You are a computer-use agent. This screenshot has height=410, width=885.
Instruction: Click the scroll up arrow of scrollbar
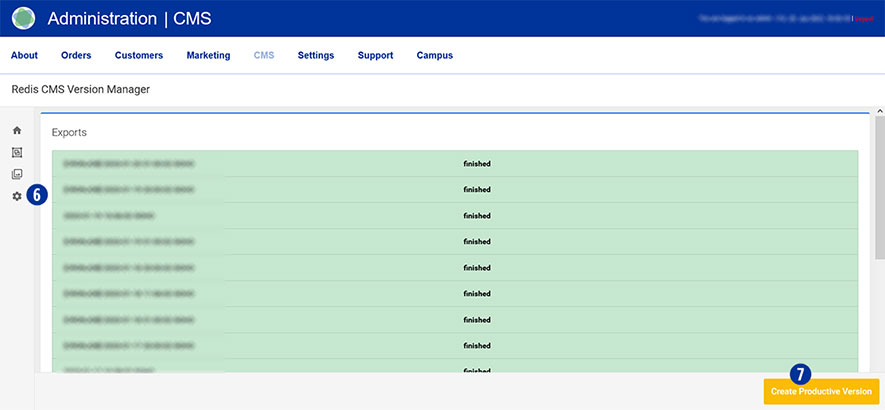879,111
